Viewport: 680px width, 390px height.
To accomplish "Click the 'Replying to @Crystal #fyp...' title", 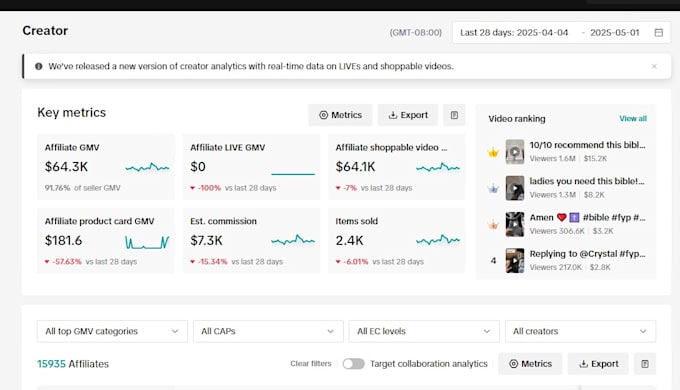I will pyautogui.click(x=587, y=254).
